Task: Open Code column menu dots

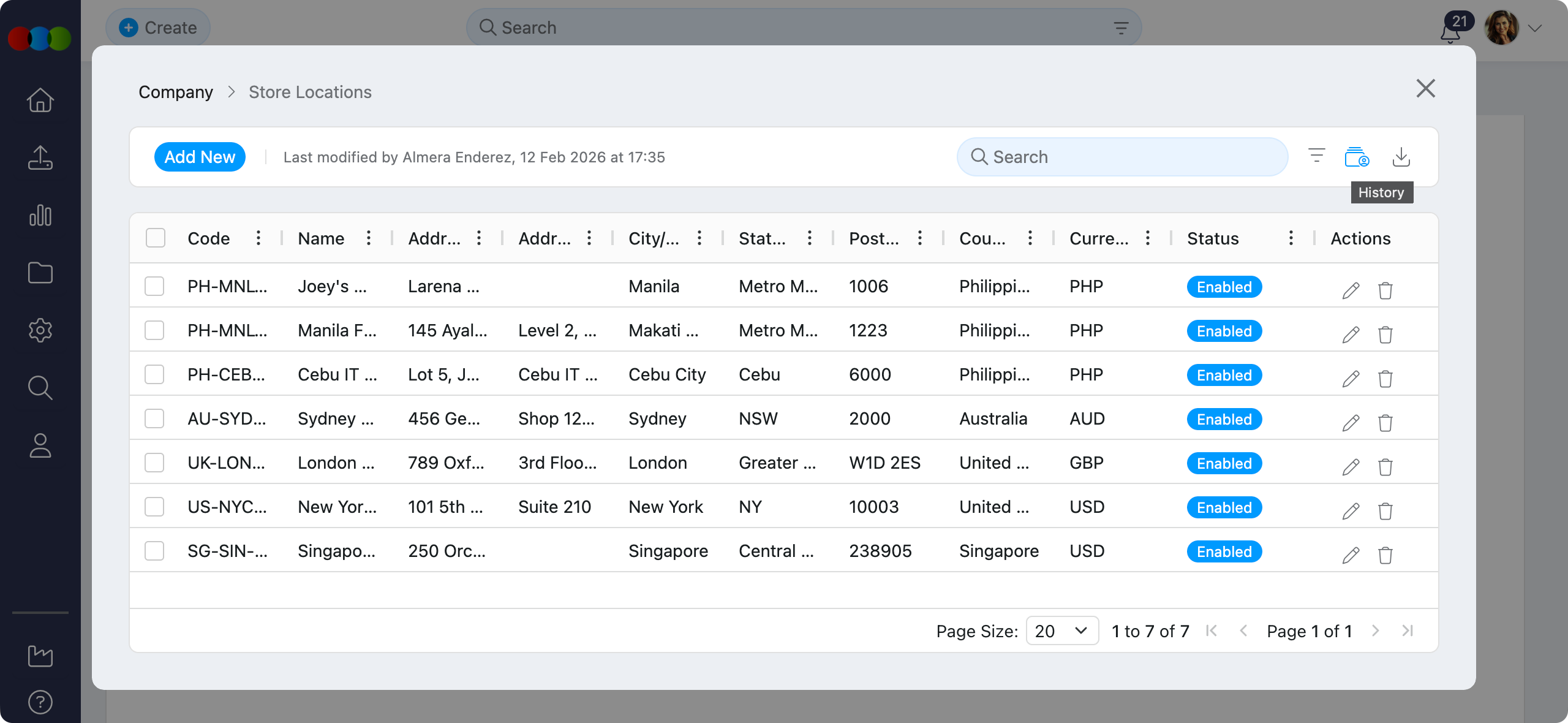Action: point(258,238)
